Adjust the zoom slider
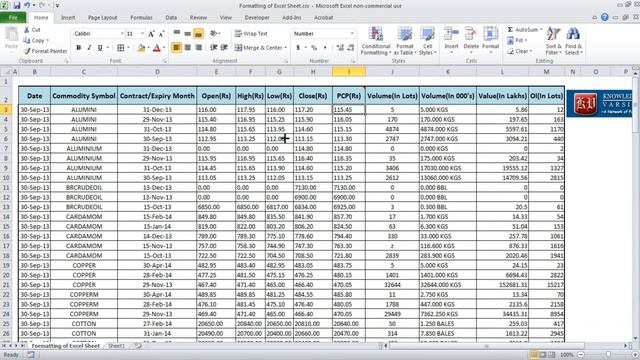The width and height of the screenshot is (640, 360). [x=608, y=355]
